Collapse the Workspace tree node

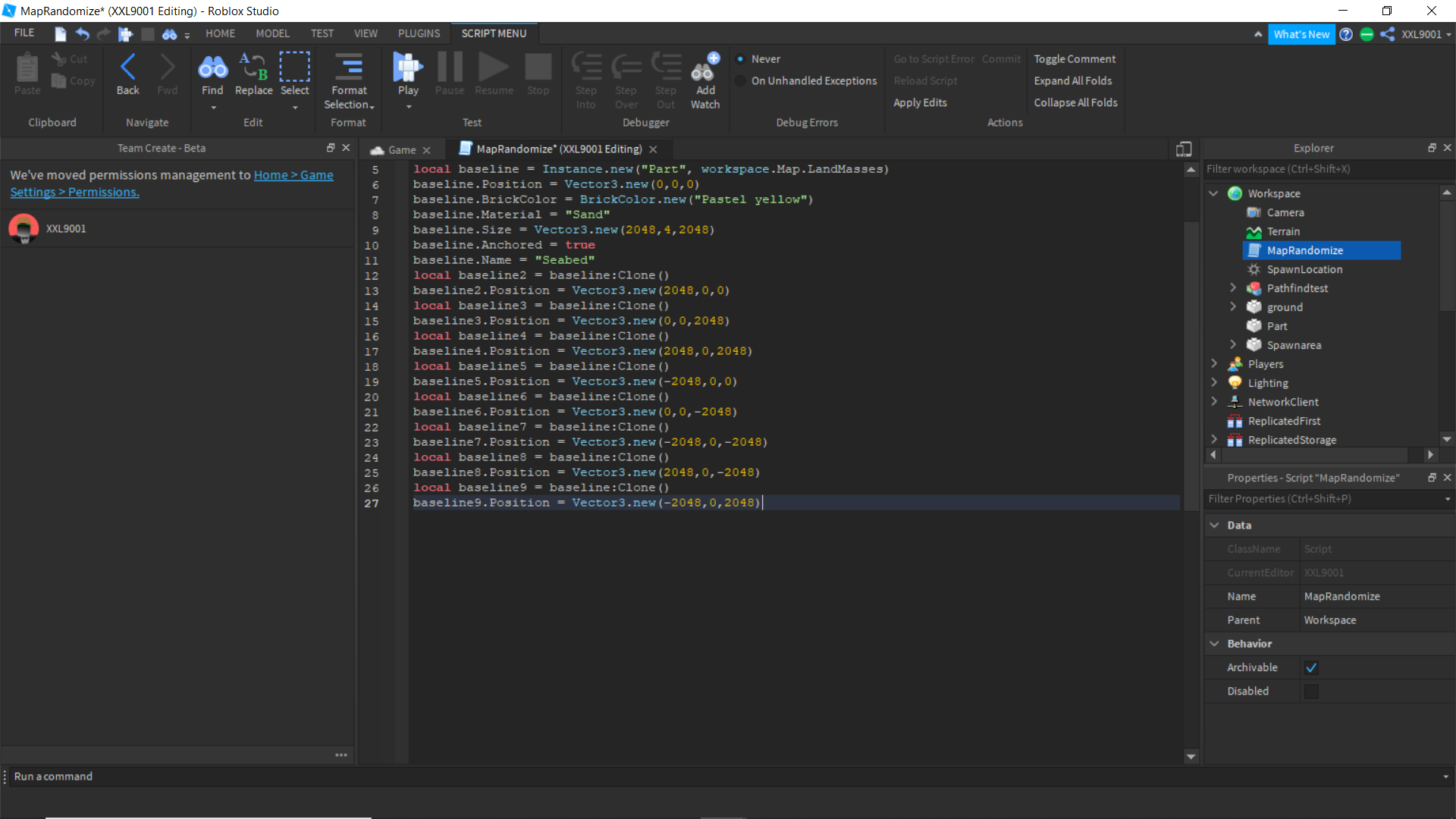pyautogui.click(x=1213, y=193)
